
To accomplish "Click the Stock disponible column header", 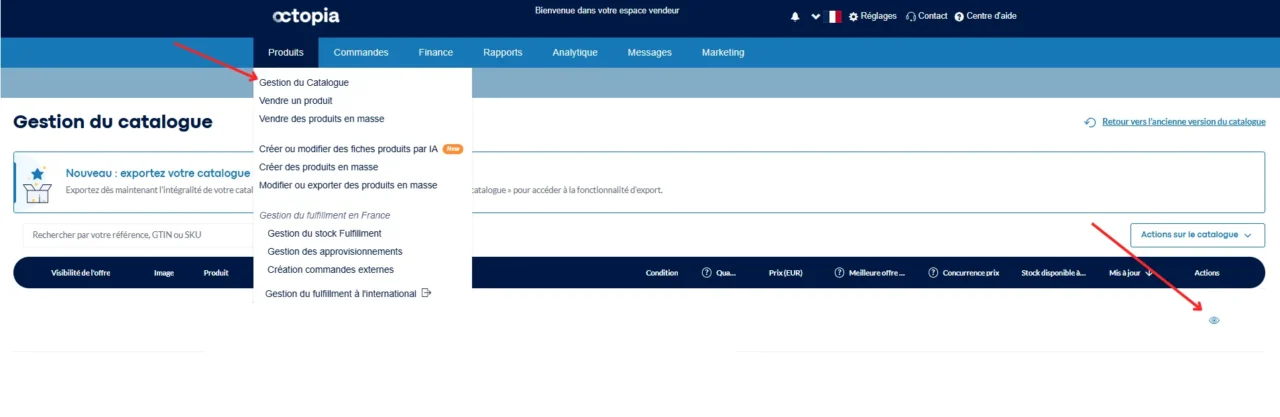I will pyautogui.click(x=1053, y=273).
